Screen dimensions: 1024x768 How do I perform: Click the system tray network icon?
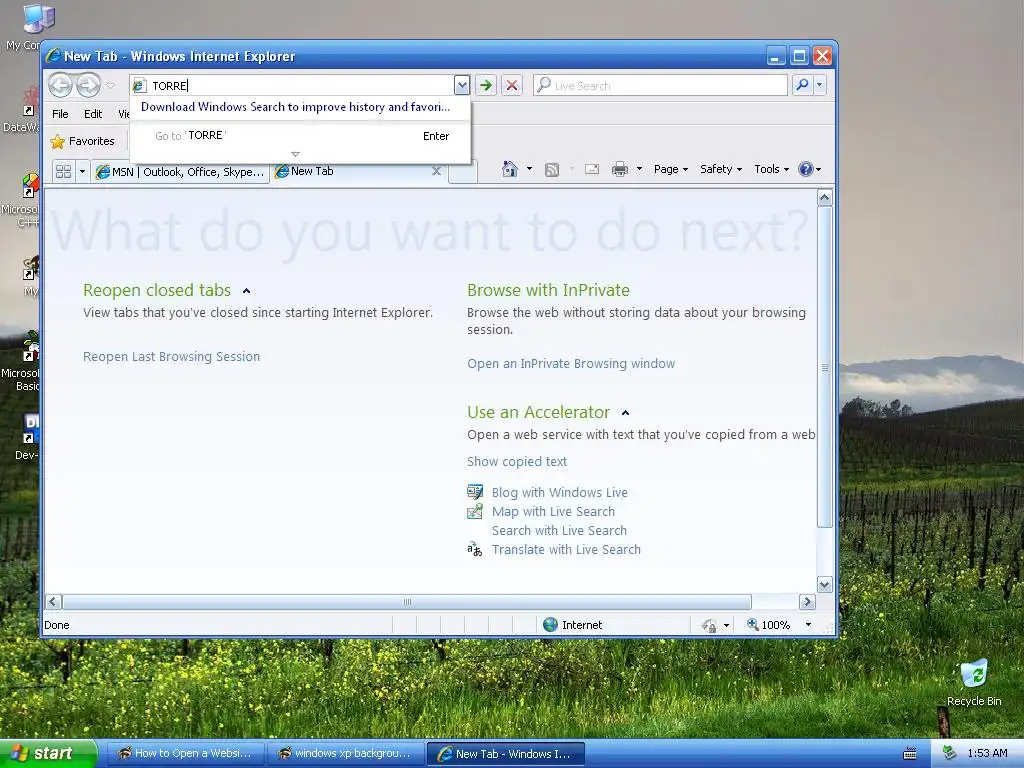[951, 753]
